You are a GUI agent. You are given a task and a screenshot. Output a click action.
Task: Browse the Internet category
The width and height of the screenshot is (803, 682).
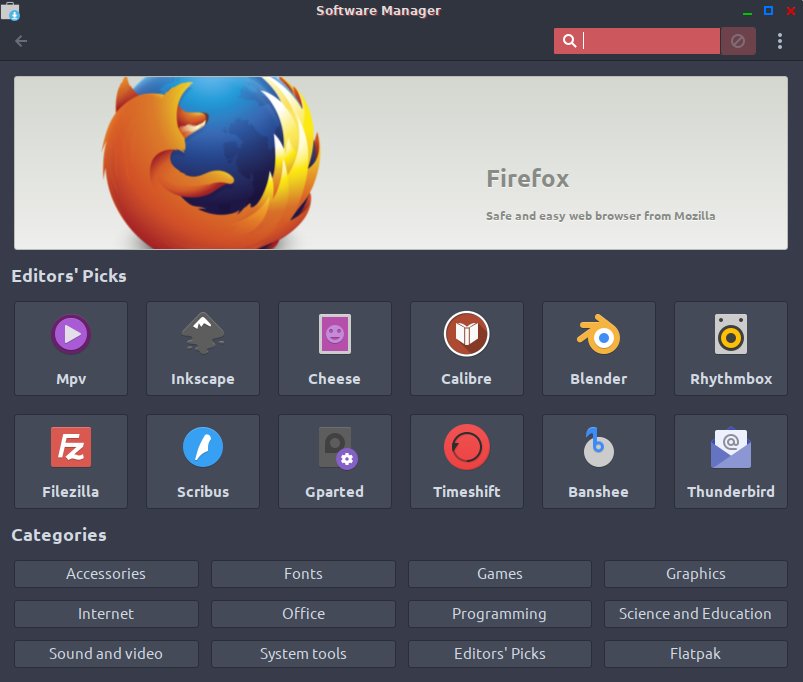106,614
